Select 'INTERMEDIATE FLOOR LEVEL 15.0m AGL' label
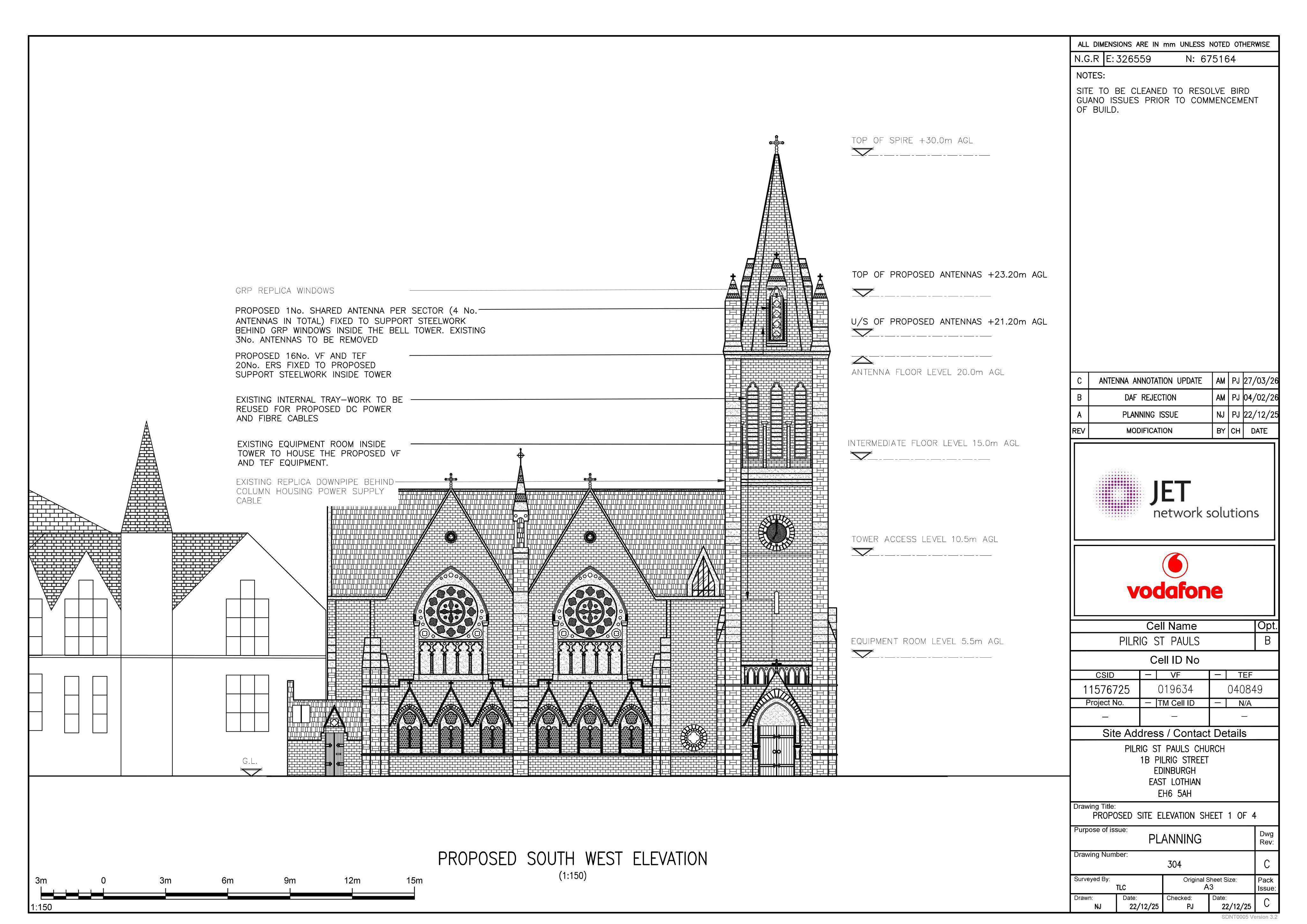 click(933, 443)
